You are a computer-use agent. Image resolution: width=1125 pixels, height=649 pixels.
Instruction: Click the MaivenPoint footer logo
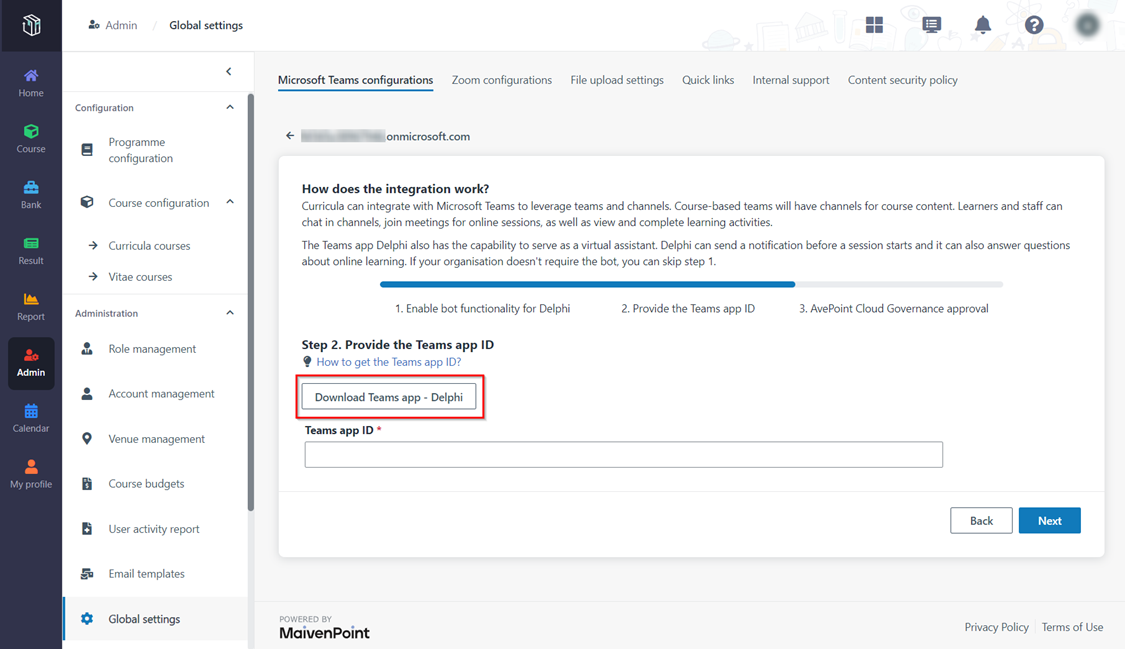[x=324, y=633]
